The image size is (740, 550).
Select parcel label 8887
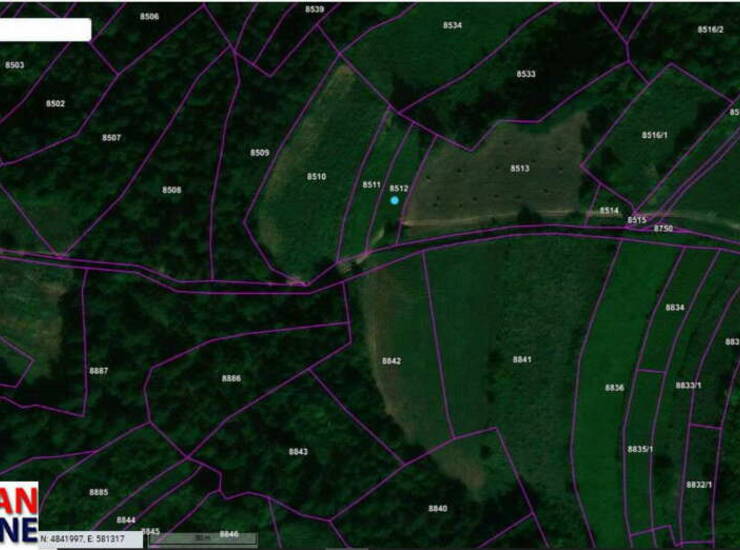point(99,371)
